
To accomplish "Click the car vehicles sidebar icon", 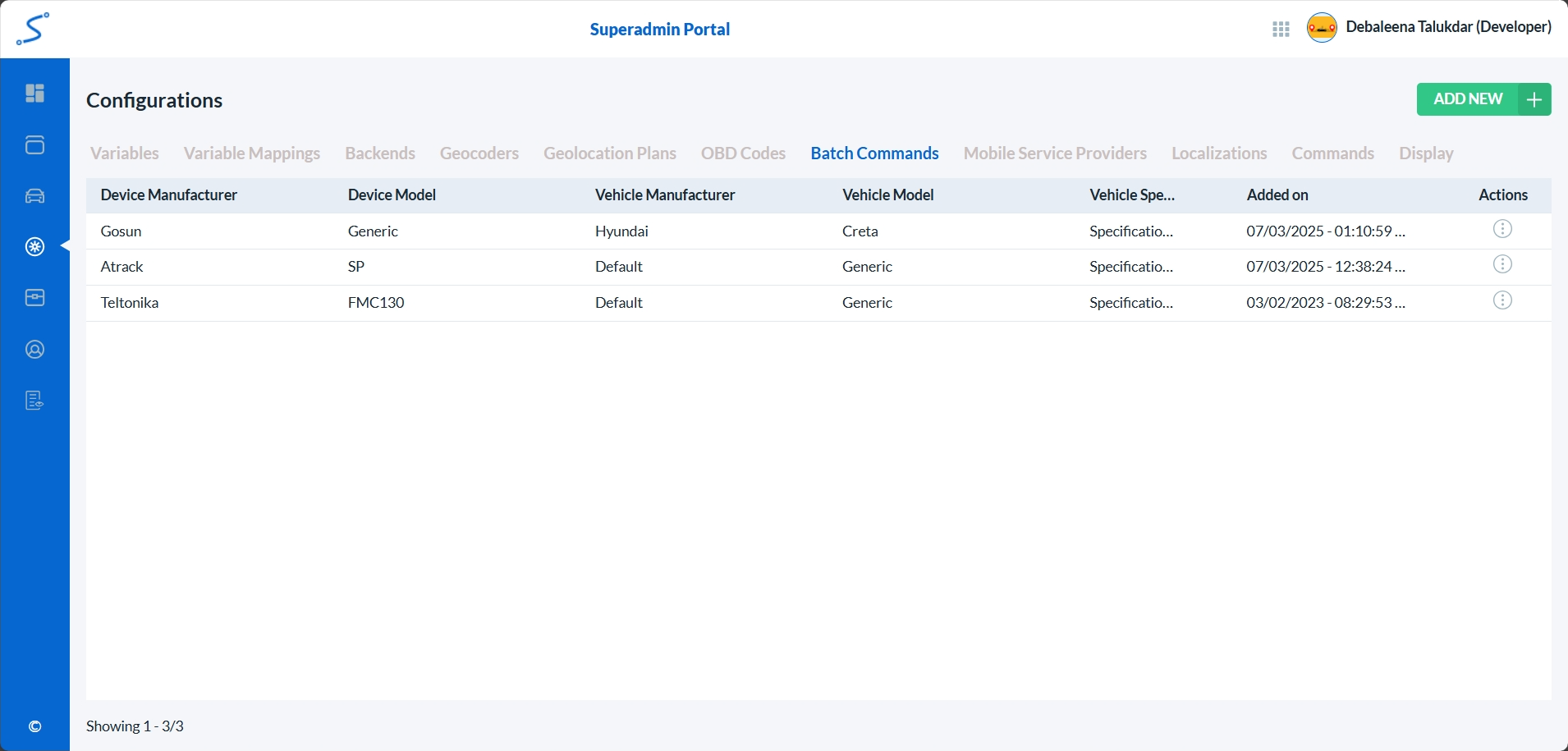I will click(x=34, y=196).
